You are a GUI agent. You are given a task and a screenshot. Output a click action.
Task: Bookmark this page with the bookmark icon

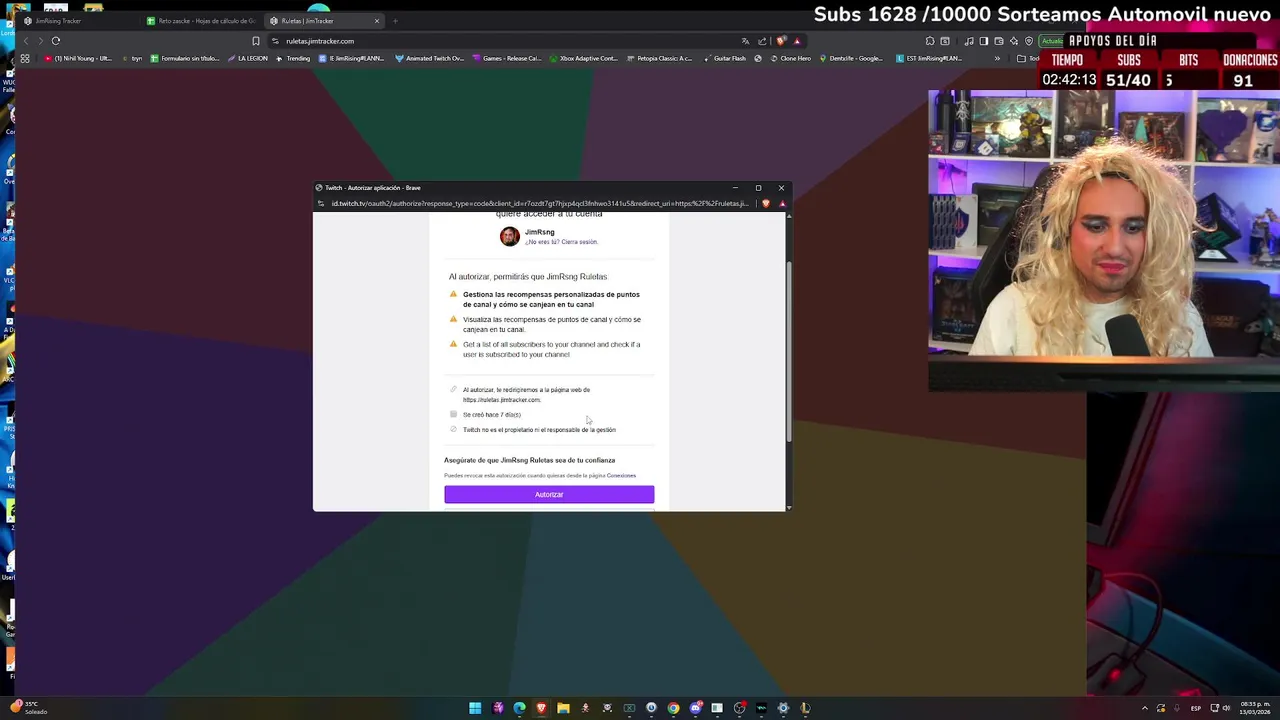tap(256, 41)
